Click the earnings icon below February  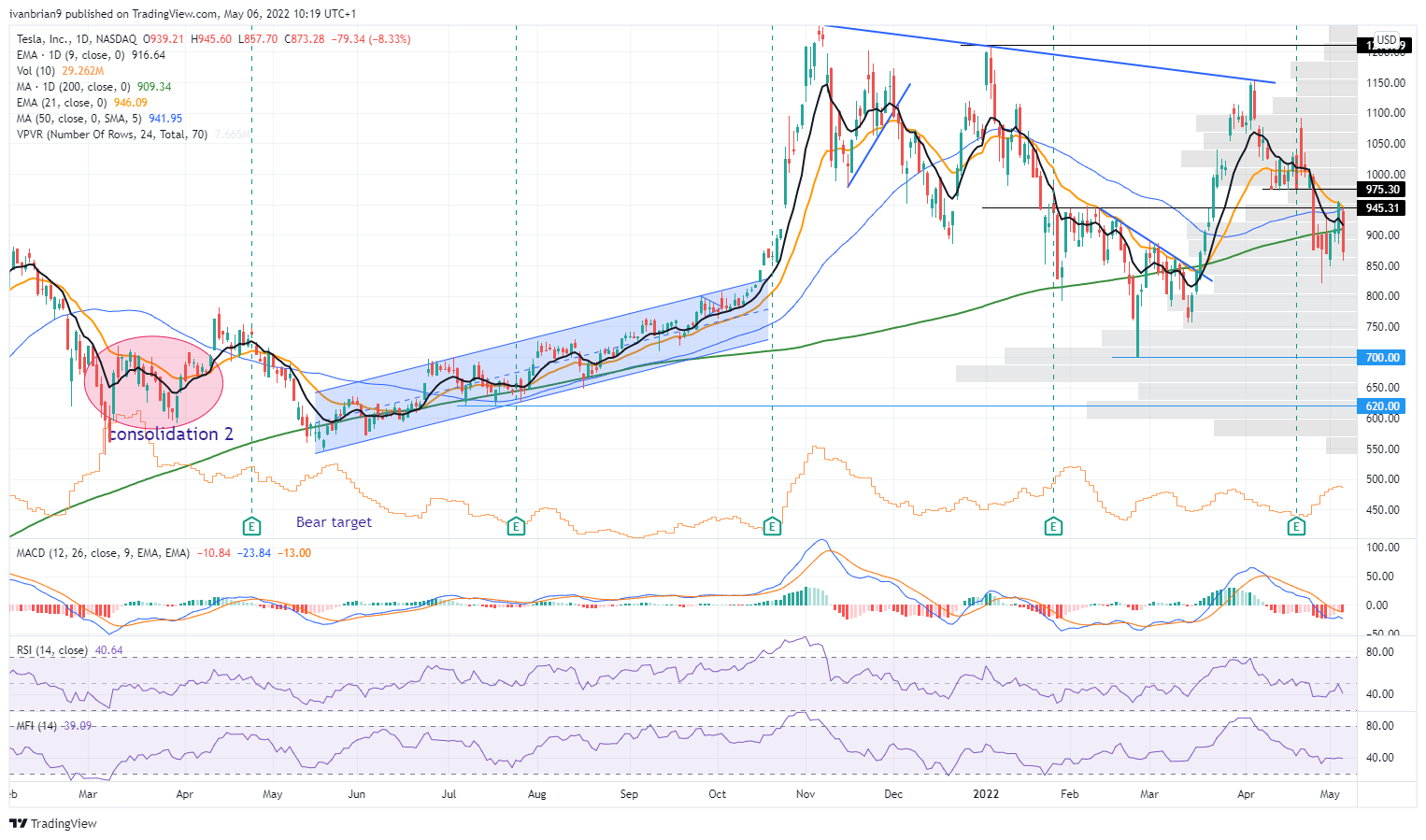(x=1052, y=526)
